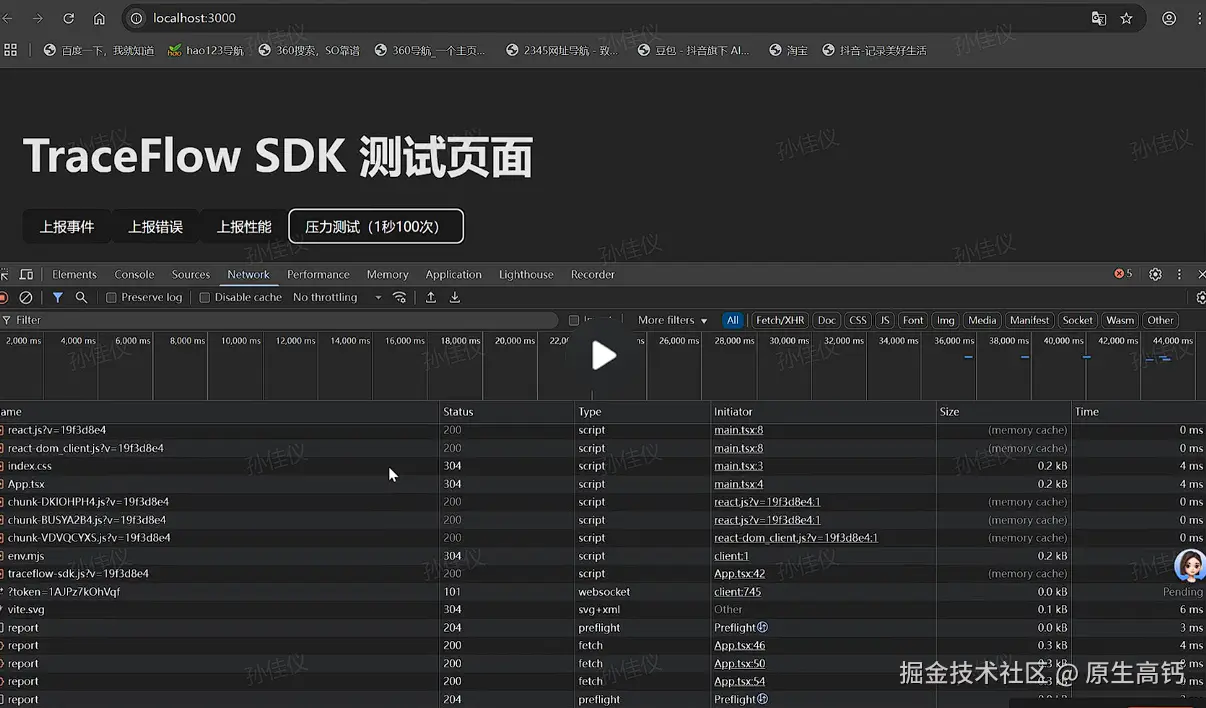Sort by the Initiator column header
The height and width of the screenshot is (708, 1206).
click(x=822, y=411)
